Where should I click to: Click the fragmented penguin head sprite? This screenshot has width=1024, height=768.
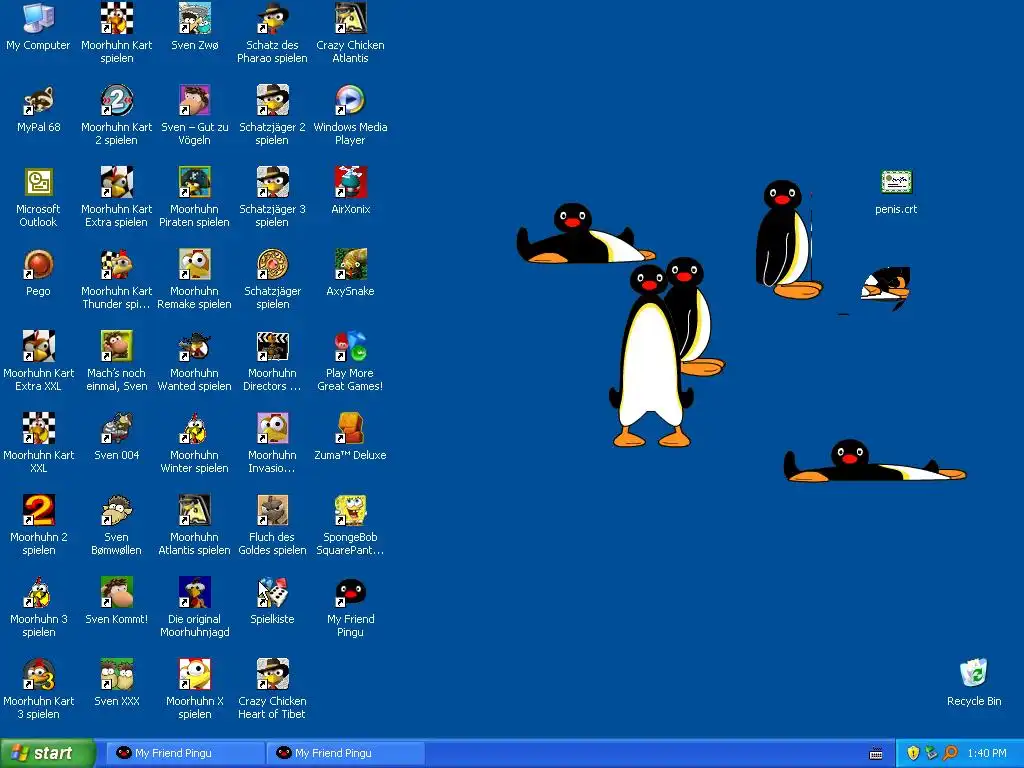886,287
